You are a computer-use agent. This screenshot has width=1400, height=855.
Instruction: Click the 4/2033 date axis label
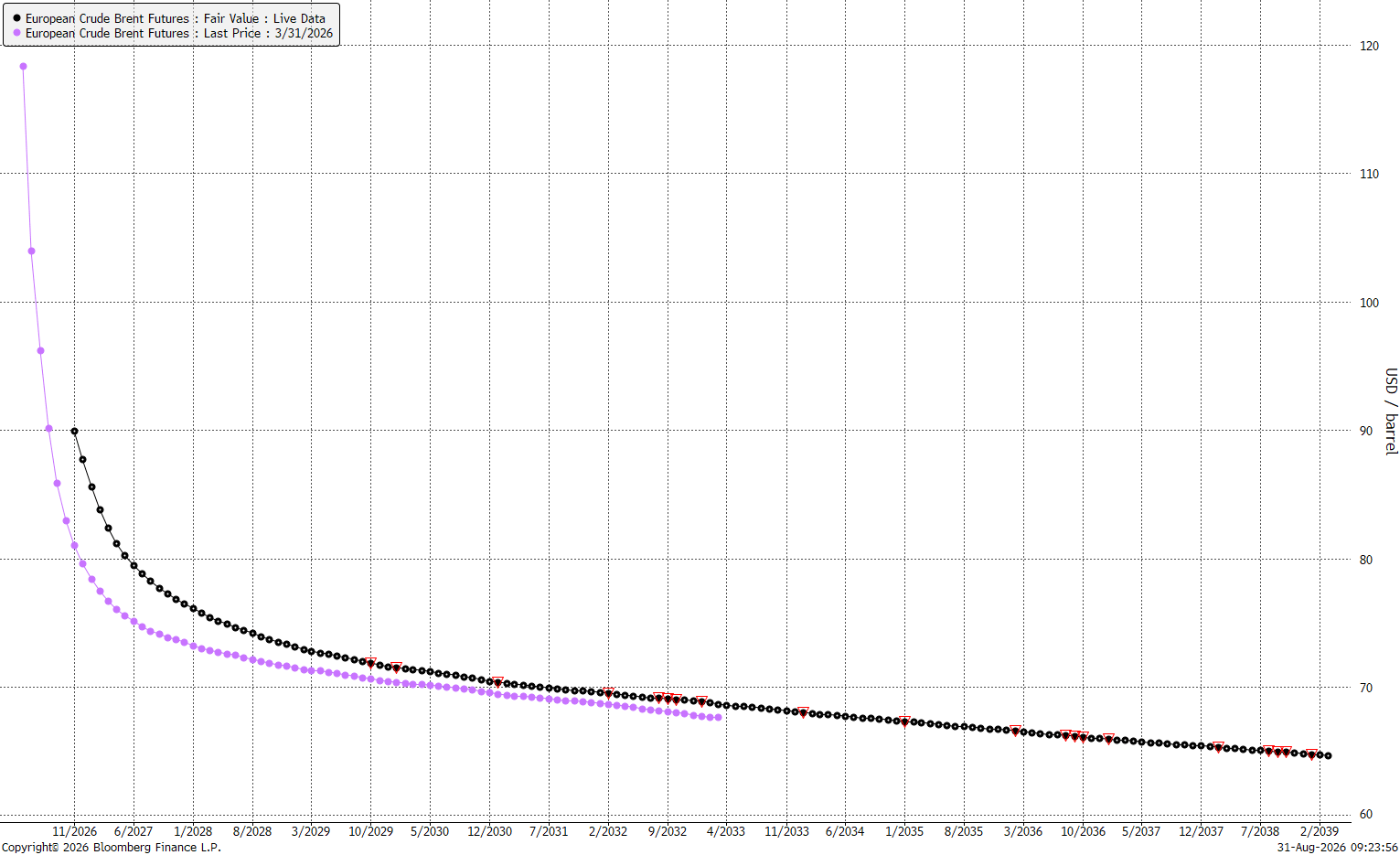(x=726, y=831)
